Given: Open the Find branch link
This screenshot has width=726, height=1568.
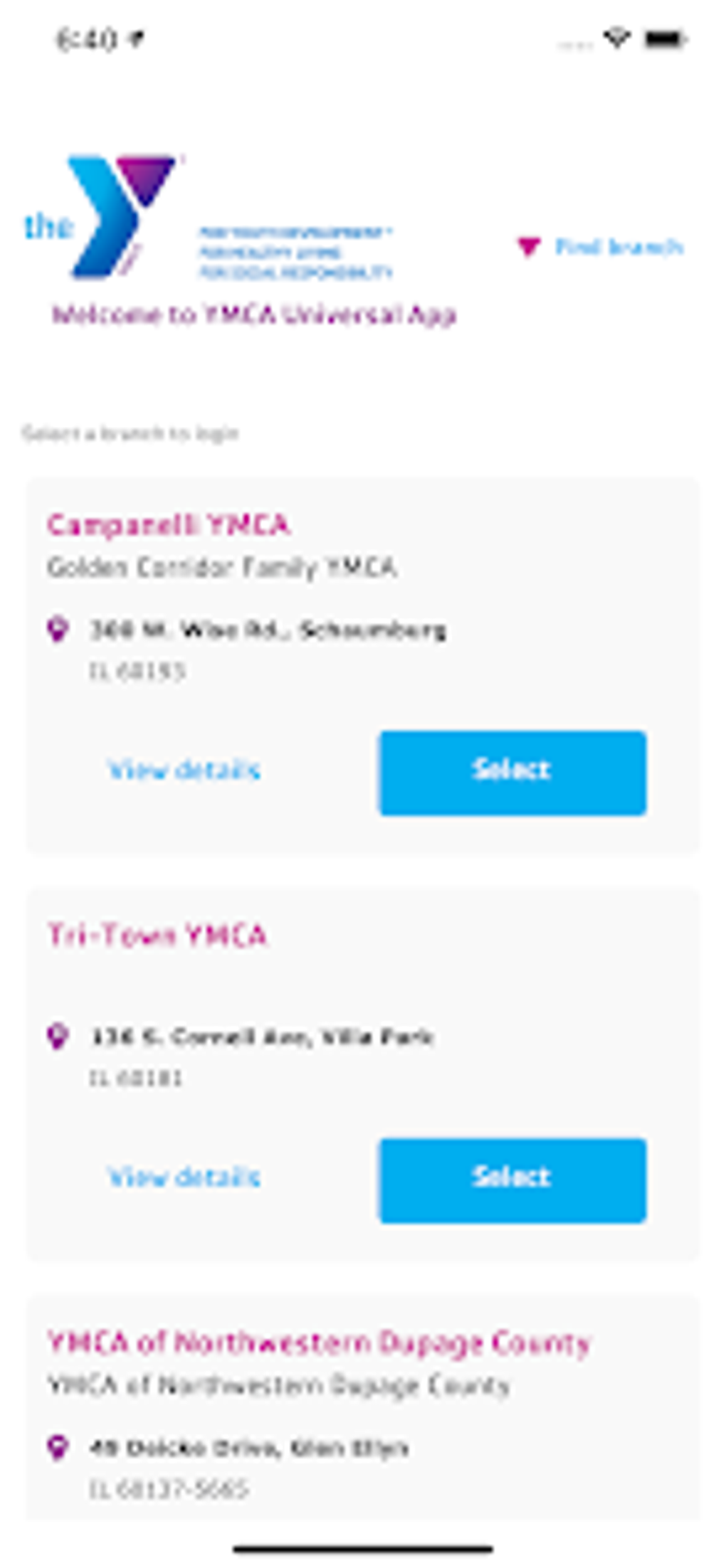Looking at the screenshot, I should click(x=618, y=247).
